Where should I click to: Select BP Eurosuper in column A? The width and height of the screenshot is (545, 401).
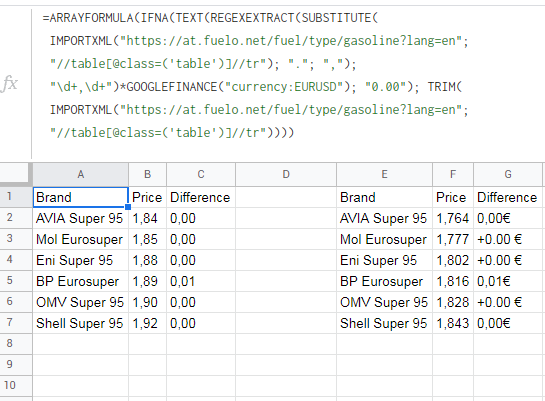pyautogui.click(x=81, y=281)
